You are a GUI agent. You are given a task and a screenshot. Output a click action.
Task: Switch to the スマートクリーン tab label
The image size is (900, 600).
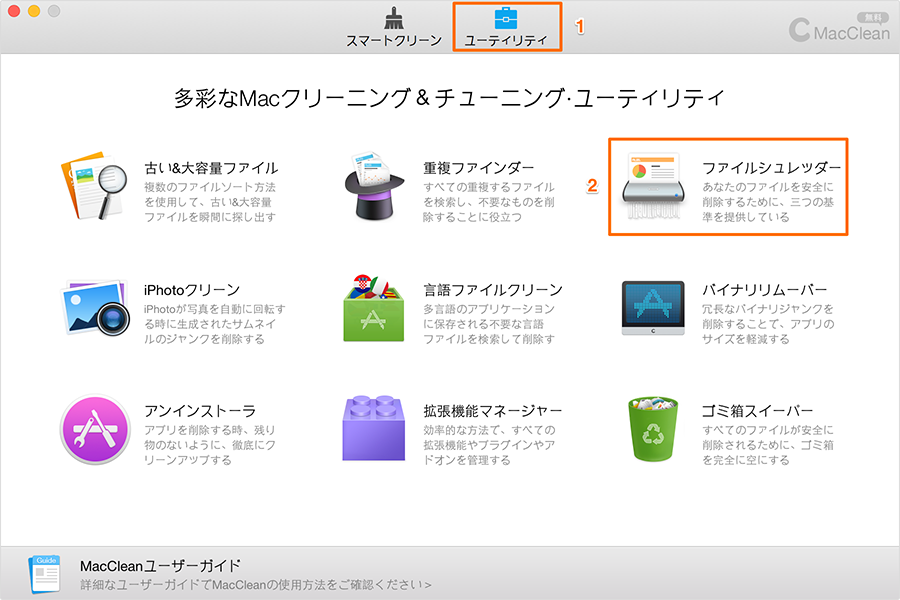pos(394,41)
